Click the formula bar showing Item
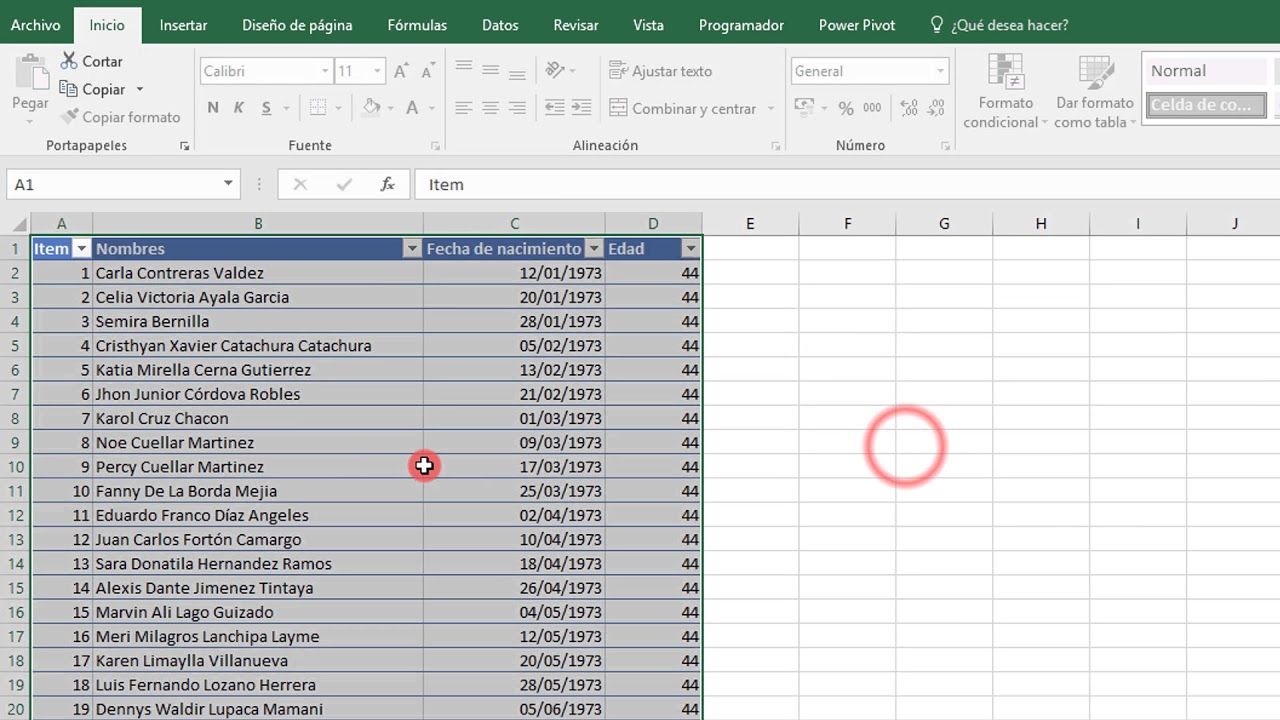Image resolution: width=1280 pixels, height=720 pixels. point(846,184)
